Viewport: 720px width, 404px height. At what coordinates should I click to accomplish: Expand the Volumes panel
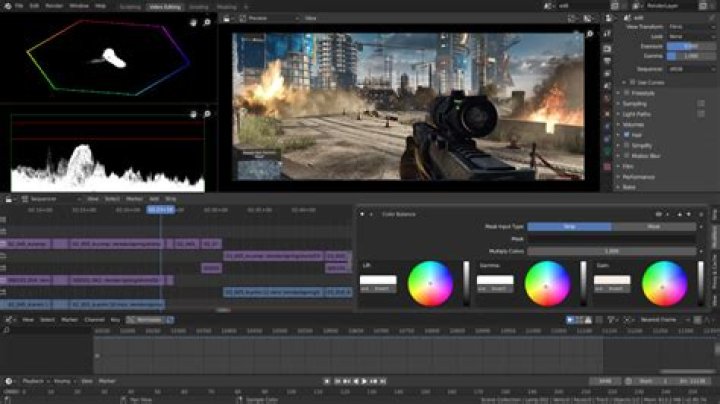click(x=633, y=125)
